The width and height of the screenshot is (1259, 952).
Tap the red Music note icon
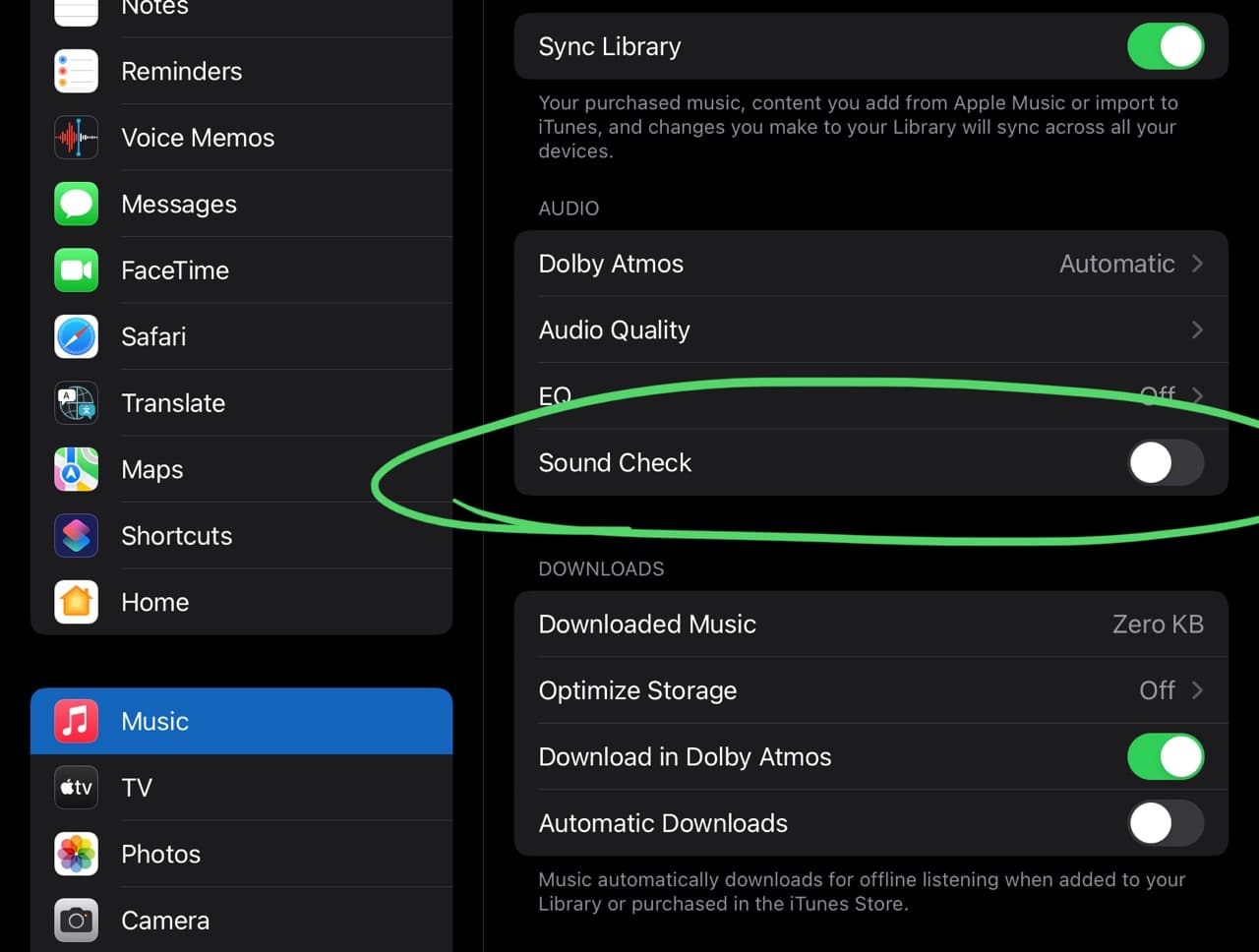[x=76, y=721]
